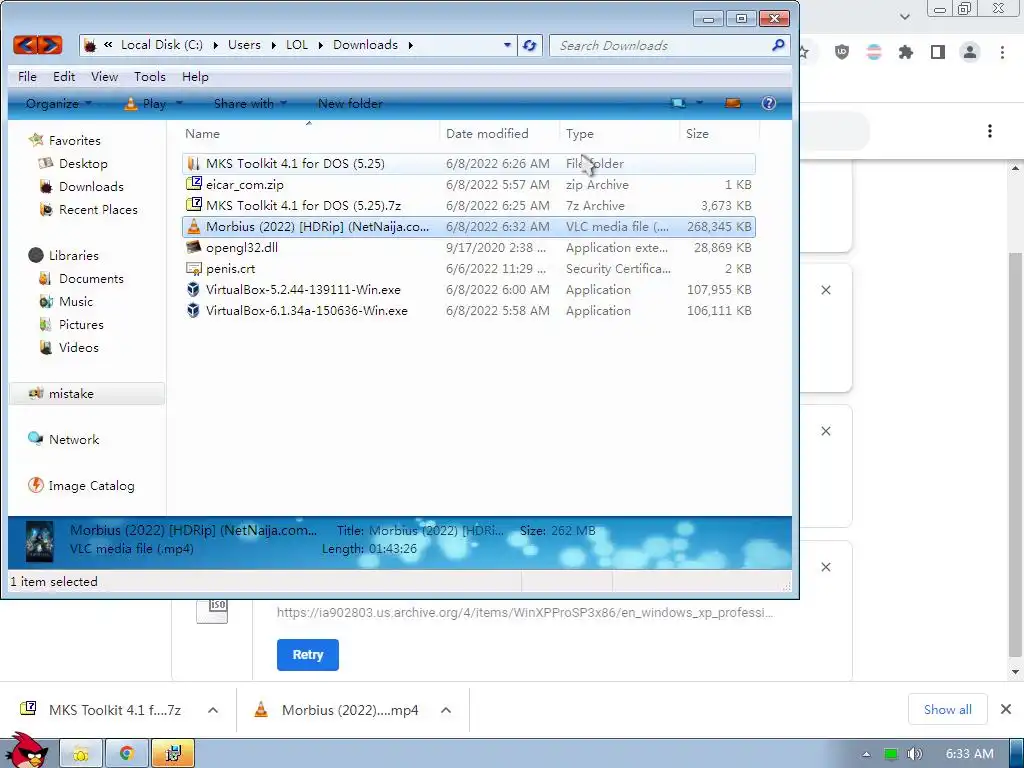Click the green network tray icon

[x=890, y=754]
